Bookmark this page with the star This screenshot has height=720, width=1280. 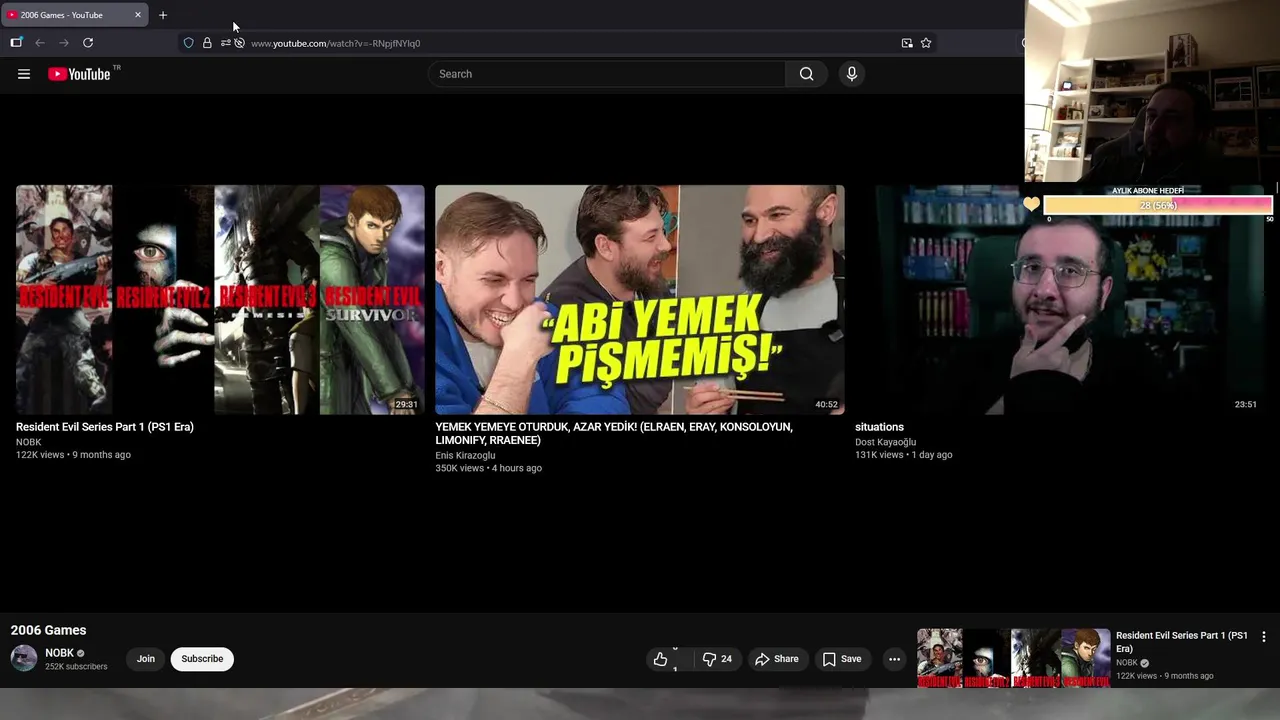click(926, 43)
